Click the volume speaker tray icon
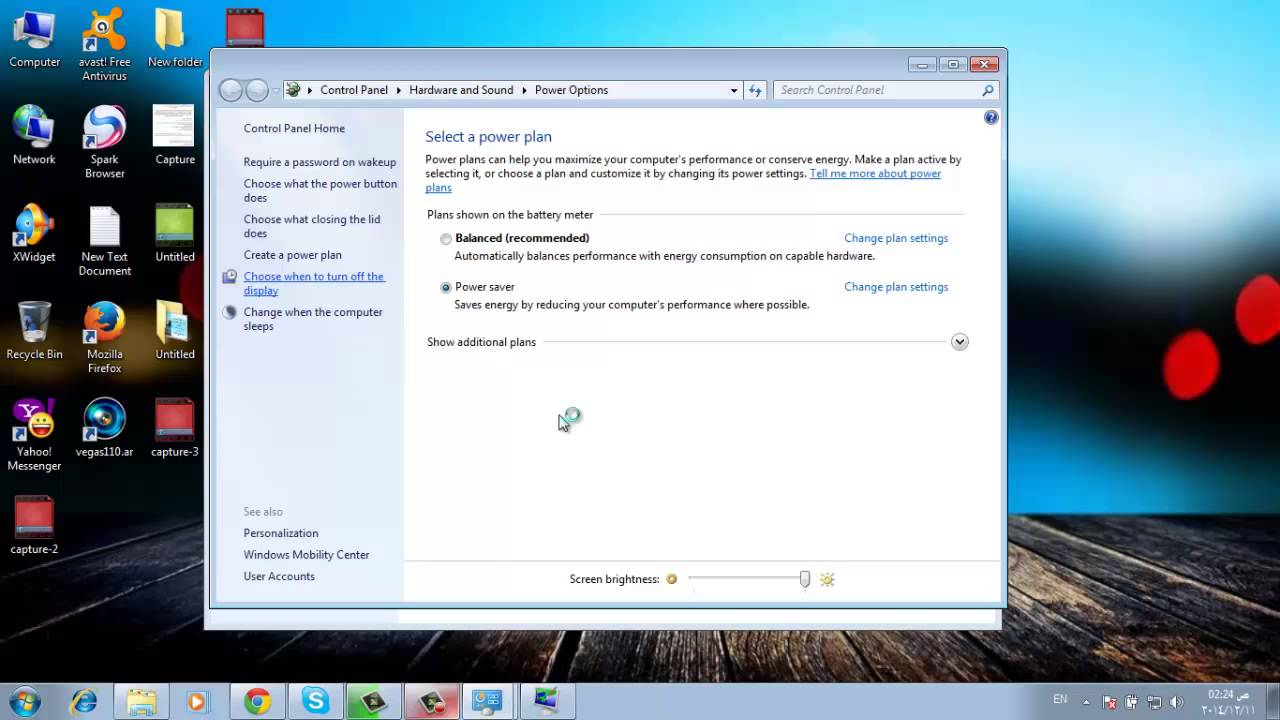The height and width of the screenshot is (720, 1280). 1176,702
